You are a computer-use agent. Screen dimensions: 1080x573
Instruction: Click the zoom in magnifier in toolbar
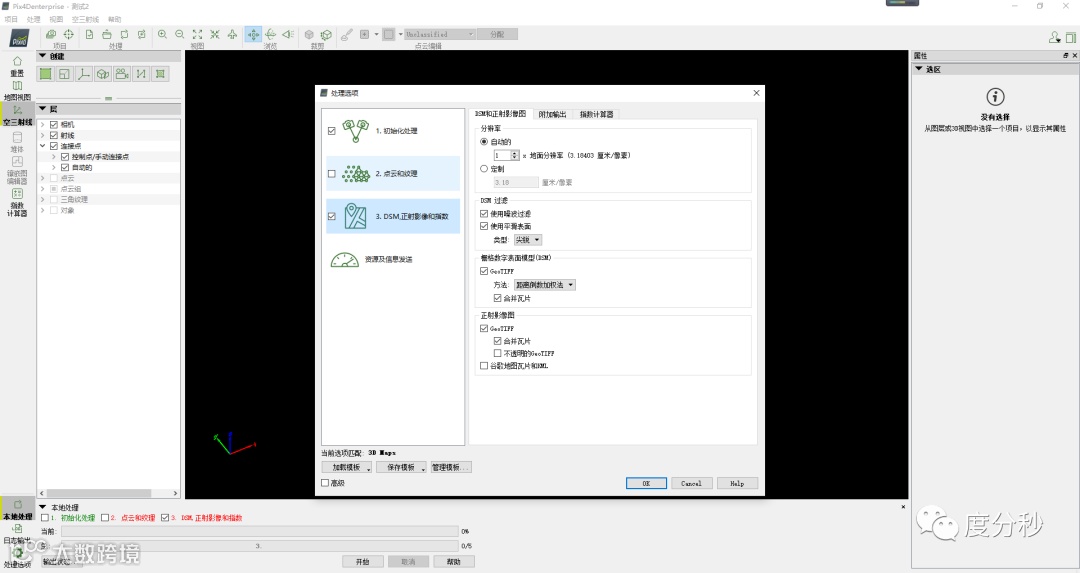tap(163, 34)
